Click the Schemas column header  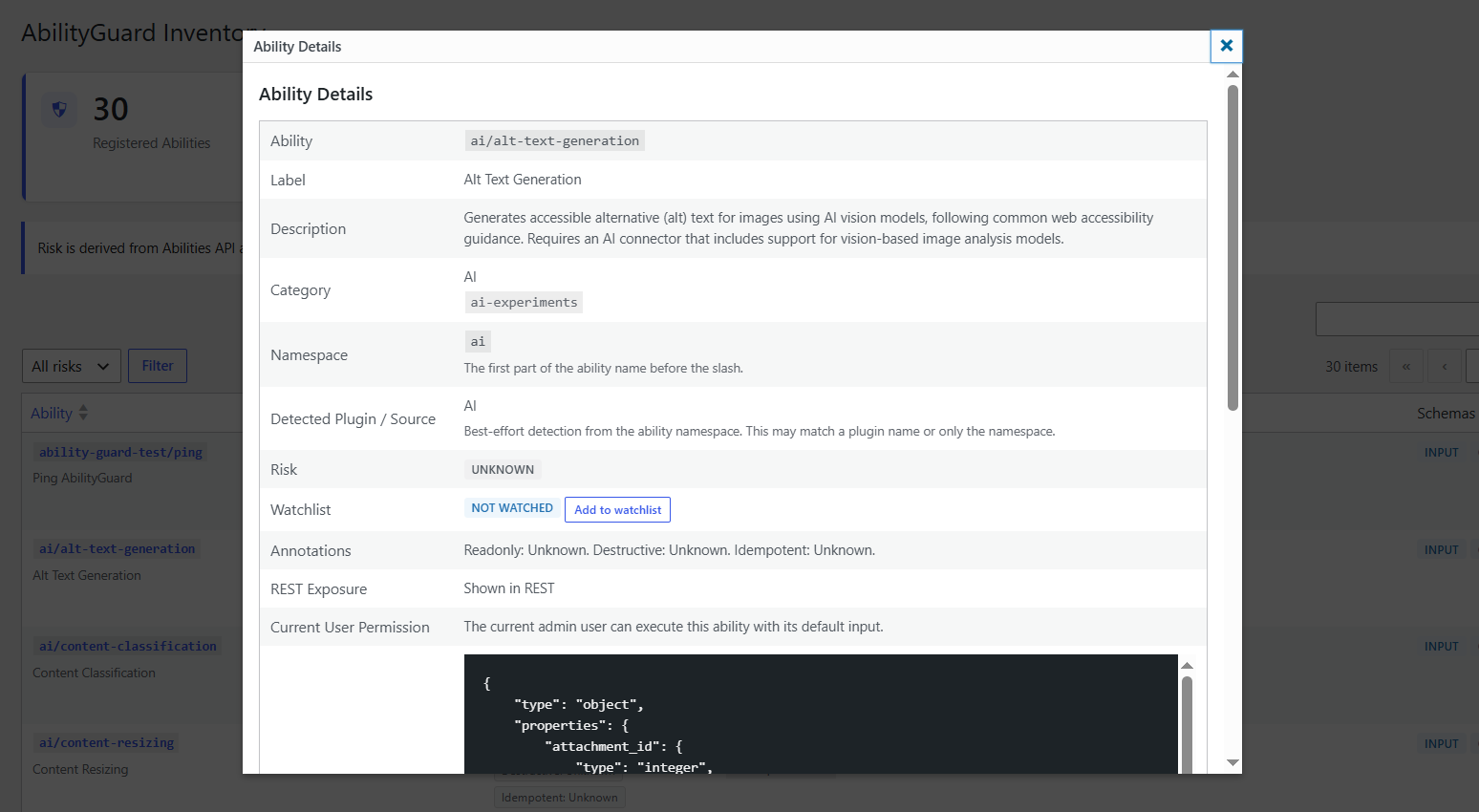(x=1446, y=413)
